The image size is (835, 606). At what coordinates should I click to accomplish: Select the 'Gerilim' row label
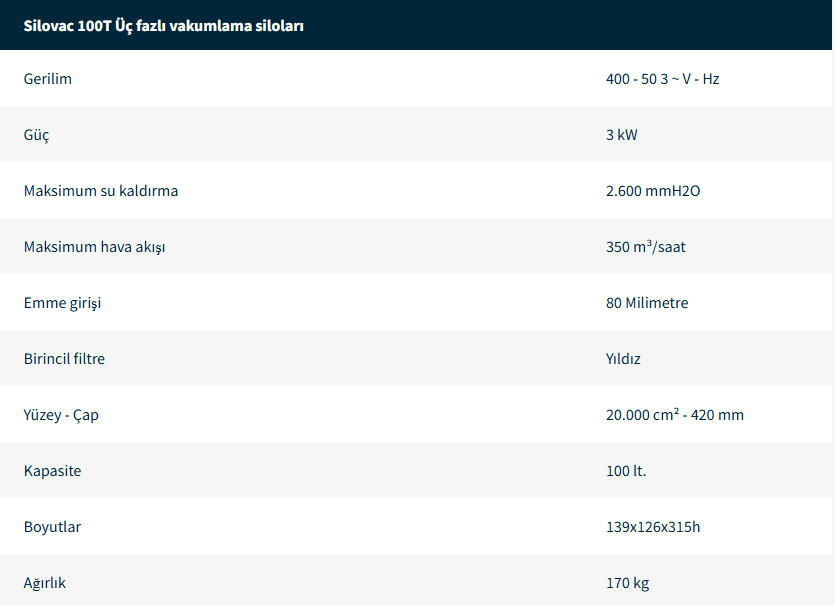[47, 79]
